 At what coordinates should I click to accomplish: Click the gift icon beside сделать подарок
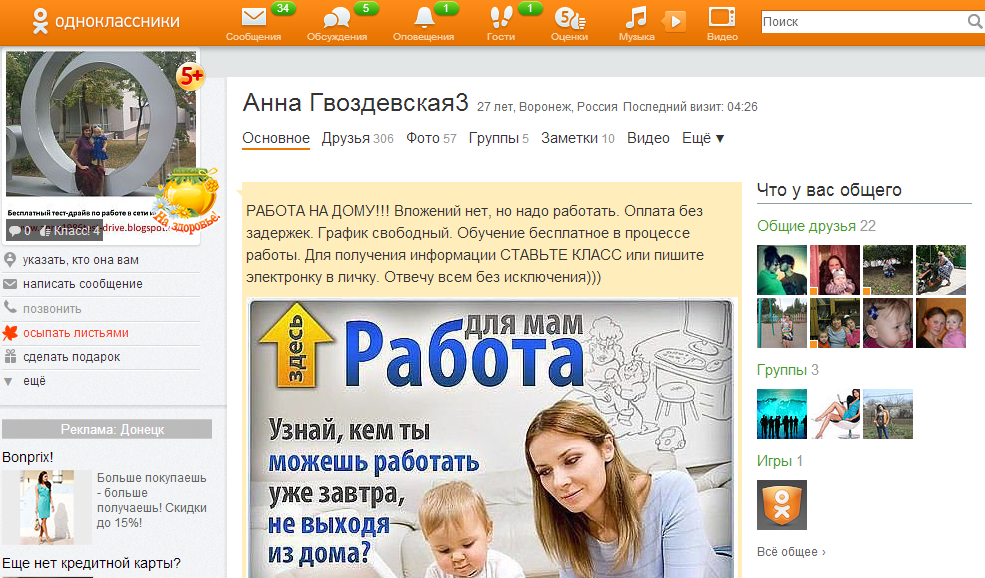coord(10,357)
